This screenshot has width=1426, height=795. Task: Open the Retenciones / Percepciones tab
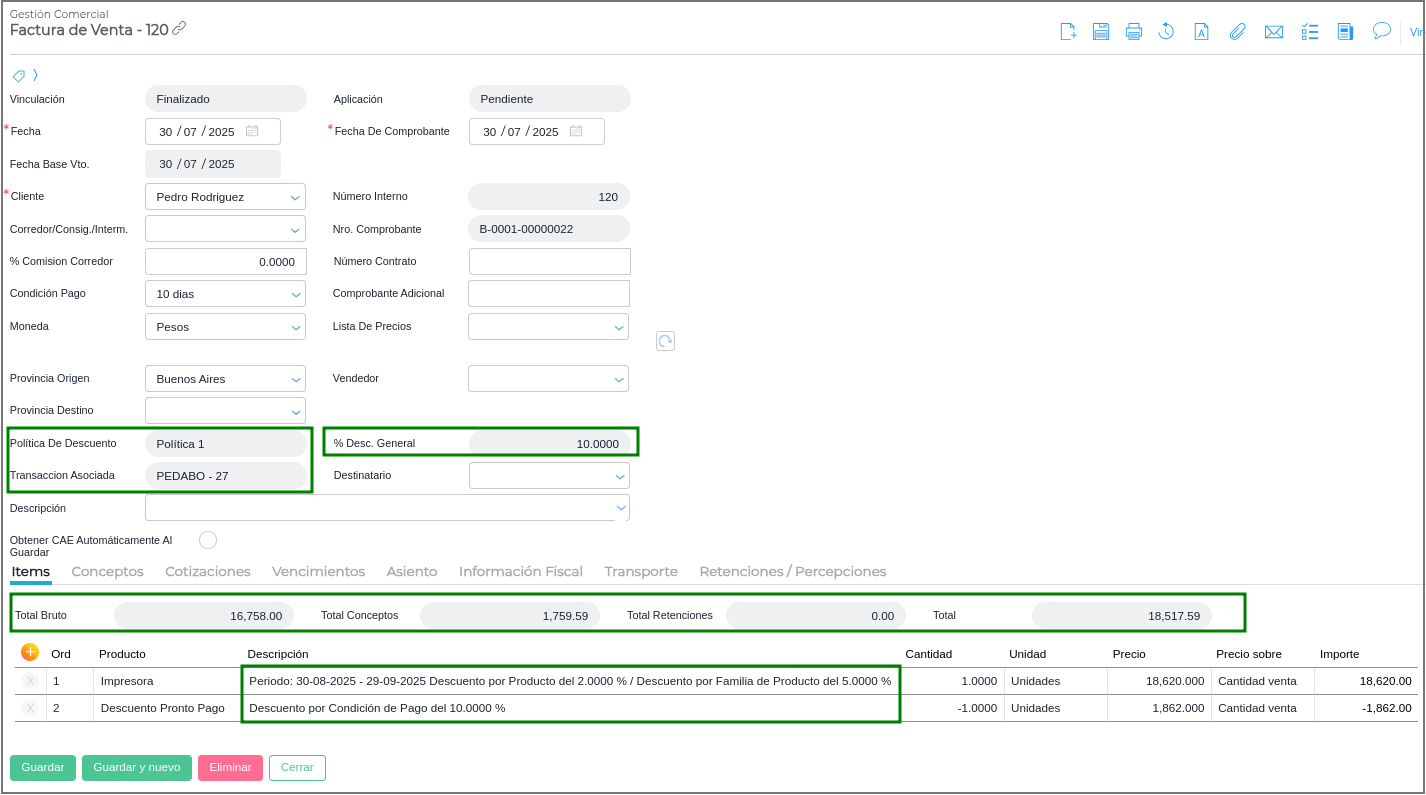tap(792, 572)
